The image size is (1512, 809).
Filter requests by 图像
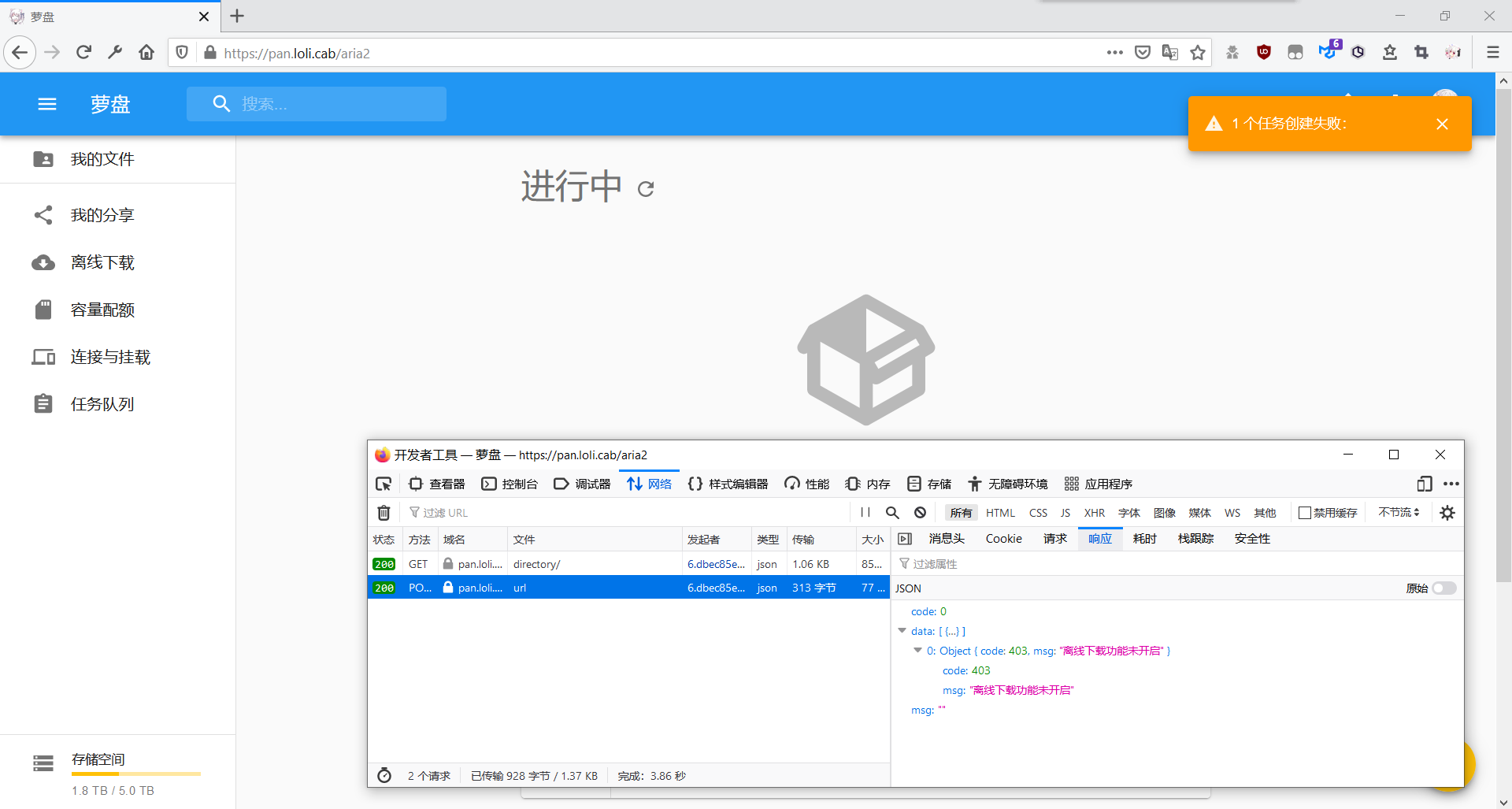(x=1165, y=513)
